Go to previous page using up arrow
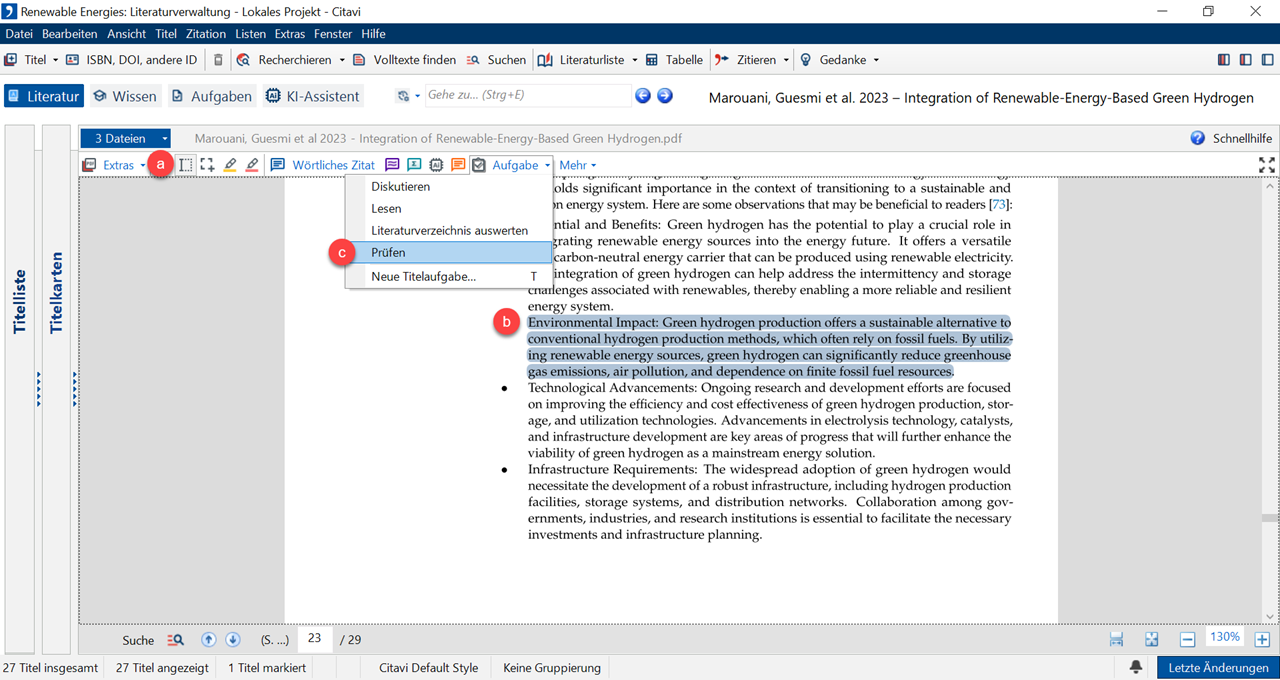Screen dimensions: 1280x680 tap(209, 640)
